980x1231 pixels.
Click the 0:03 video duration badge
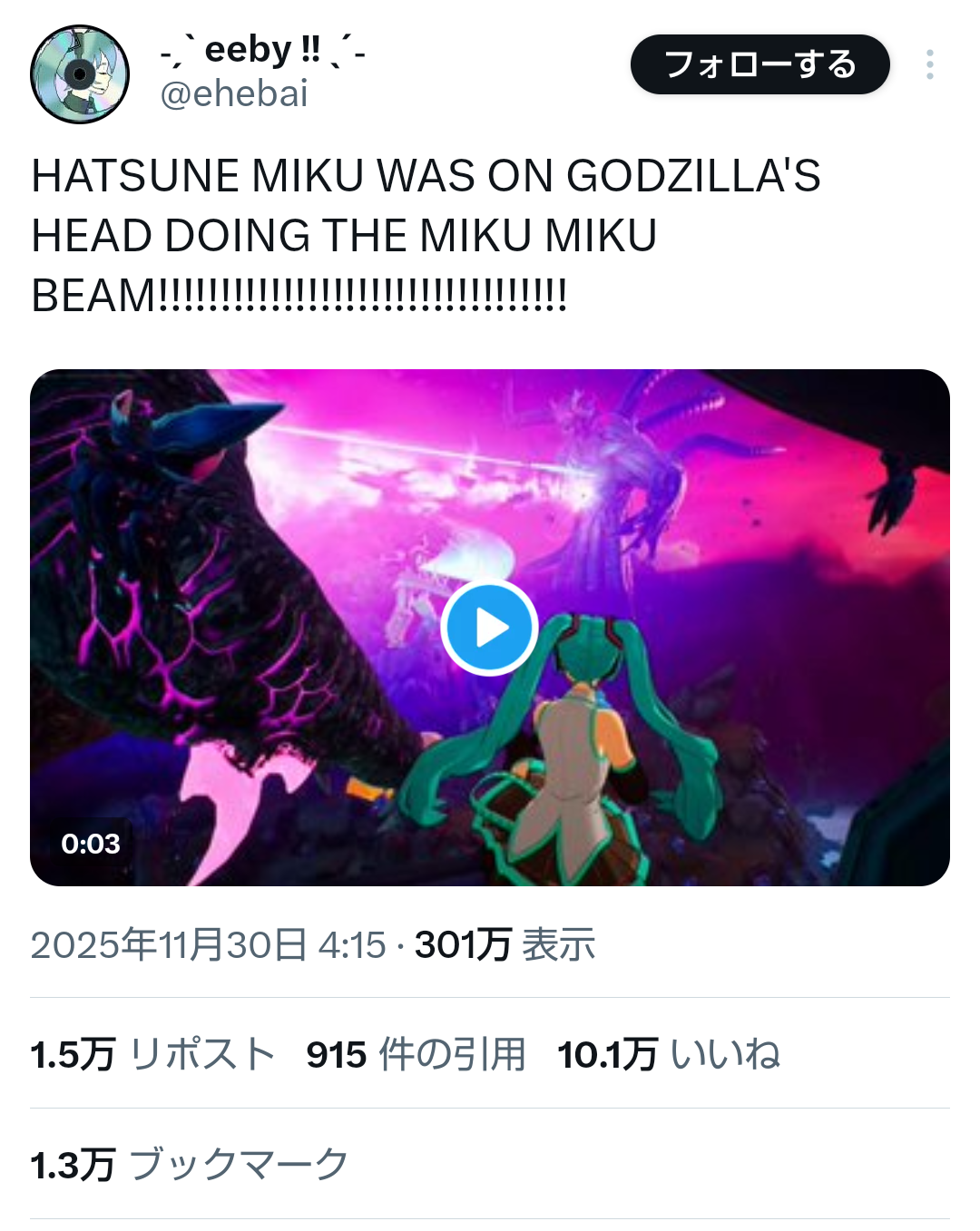click(x=90, y=844)
